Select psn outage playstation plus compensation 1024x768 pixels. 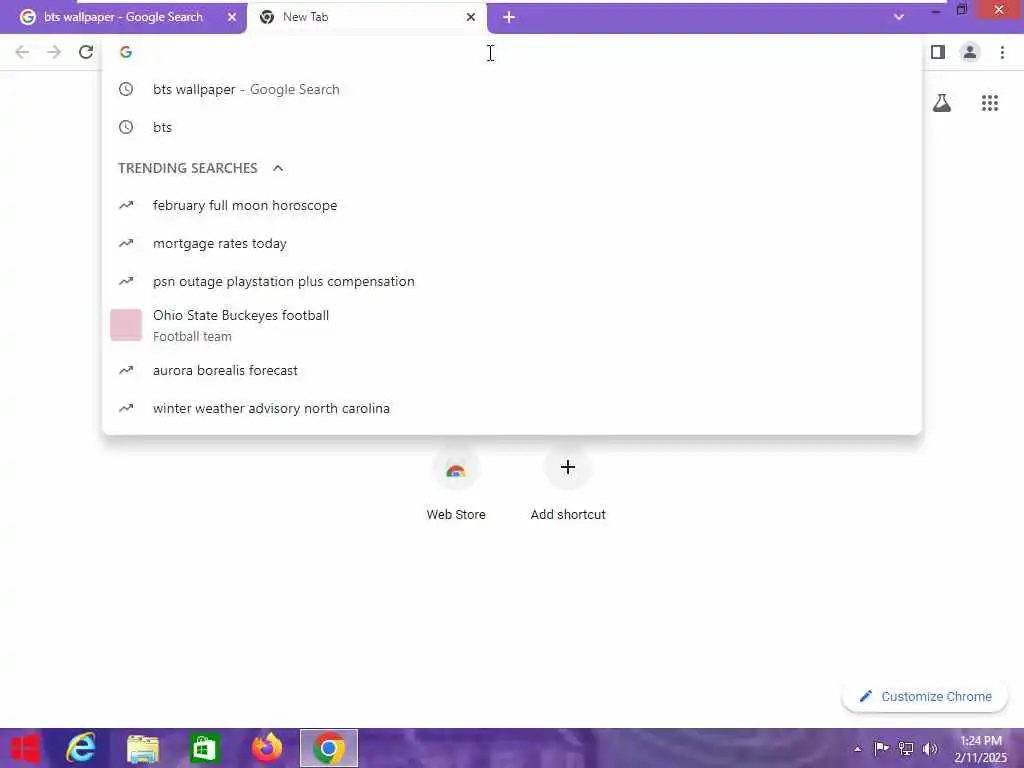click(x=512, y=281)
